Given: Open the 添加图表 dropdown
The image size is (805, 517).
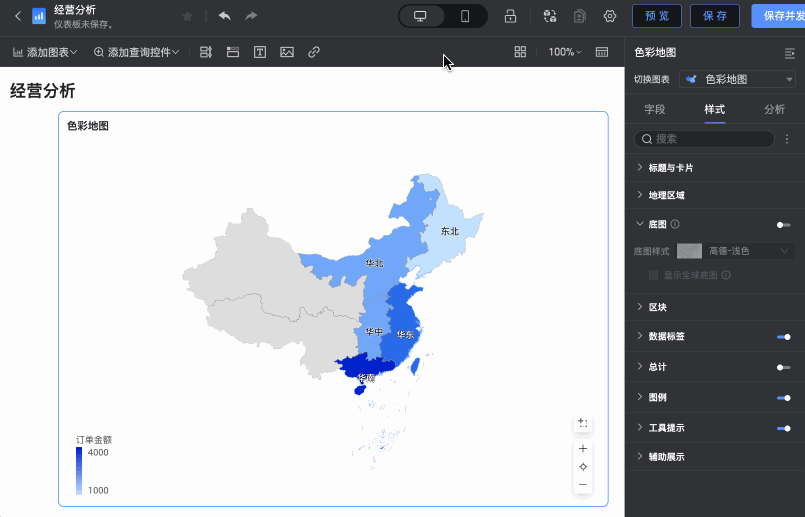Looking at the screenshot, I should click(x=45, y=52).
